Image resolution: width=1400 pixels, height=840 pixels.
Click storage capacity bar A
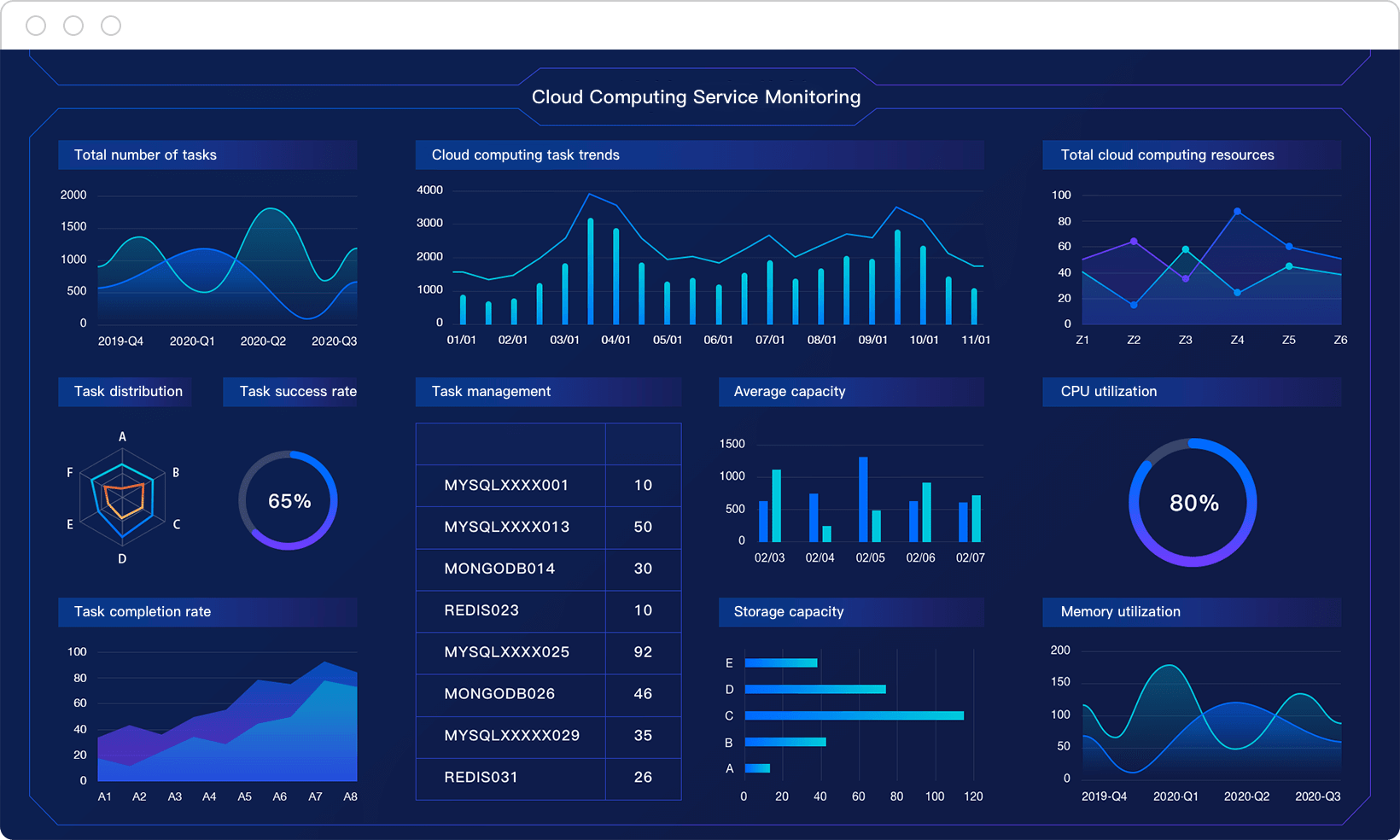[757, 768]
